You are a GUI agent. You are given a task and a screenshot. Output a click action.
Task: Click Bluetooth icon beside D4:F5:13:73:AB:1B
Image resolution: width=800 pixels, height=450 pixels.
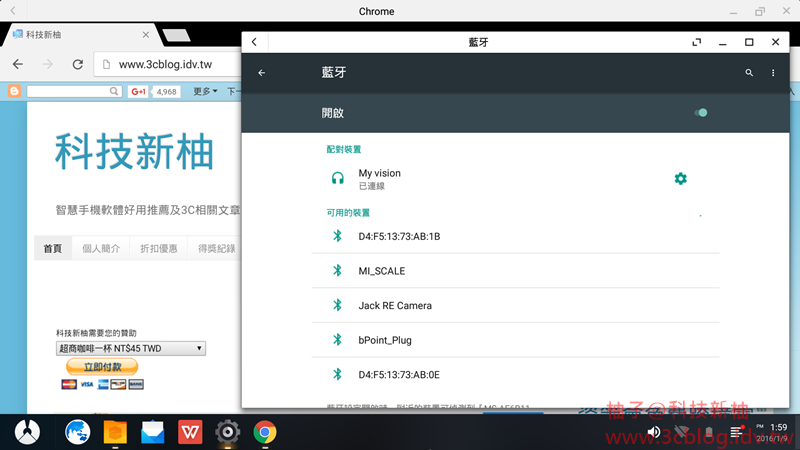337,236
